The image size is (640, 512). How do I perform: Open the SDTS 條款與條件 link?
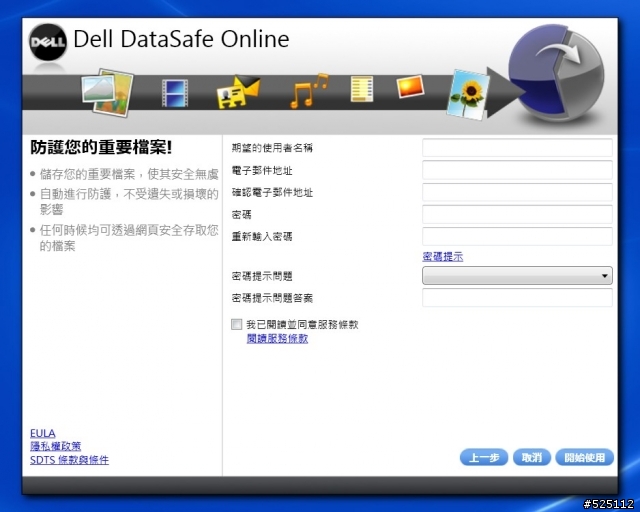69,460
